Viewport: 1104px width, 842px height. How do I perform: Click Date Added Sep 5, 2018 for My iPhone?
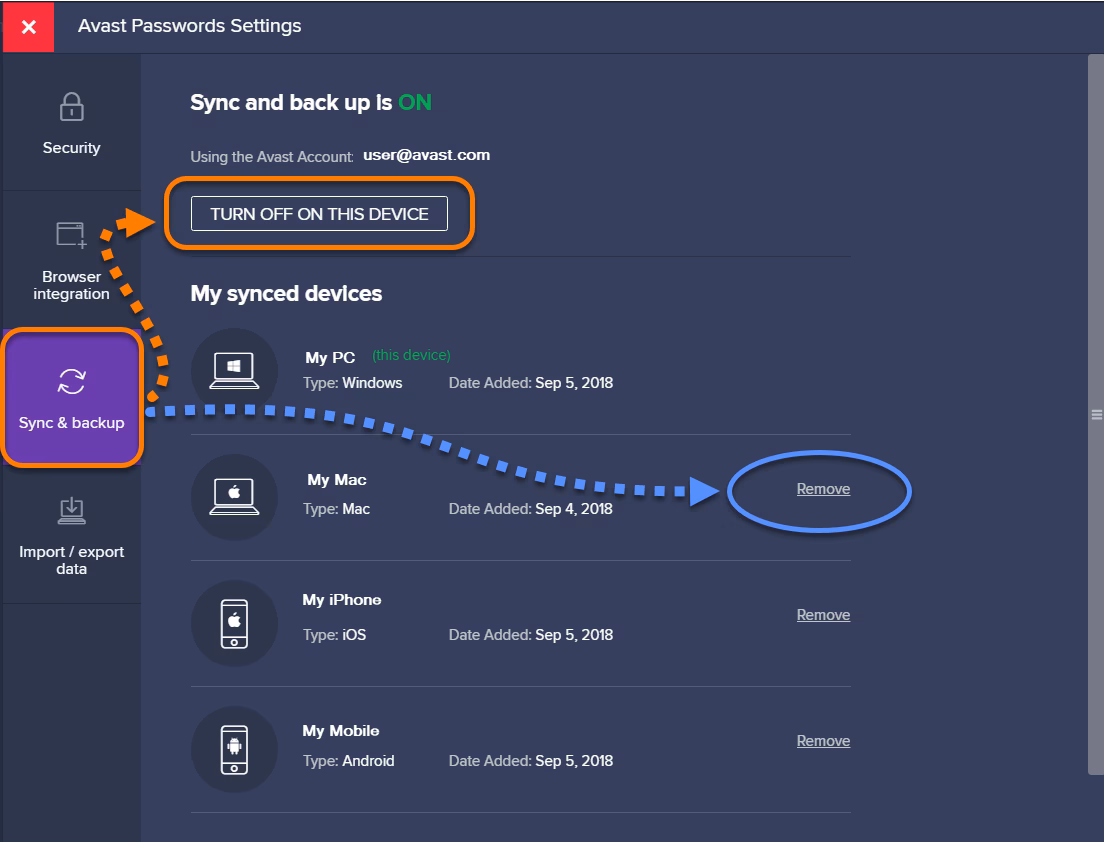(531, 635)
